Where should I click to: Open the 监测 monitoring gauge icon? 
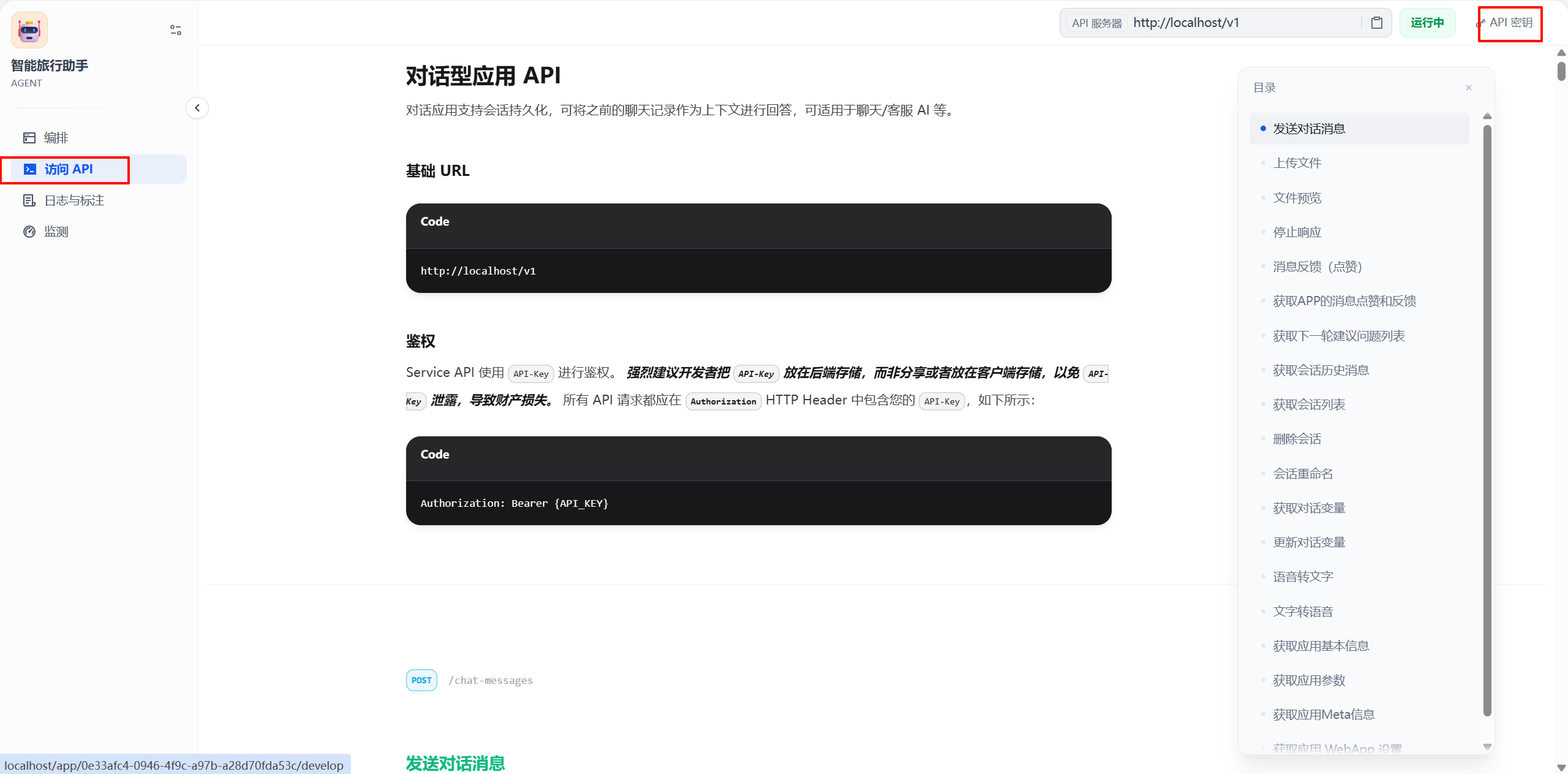pyautogui.click(x=29, y=232)
